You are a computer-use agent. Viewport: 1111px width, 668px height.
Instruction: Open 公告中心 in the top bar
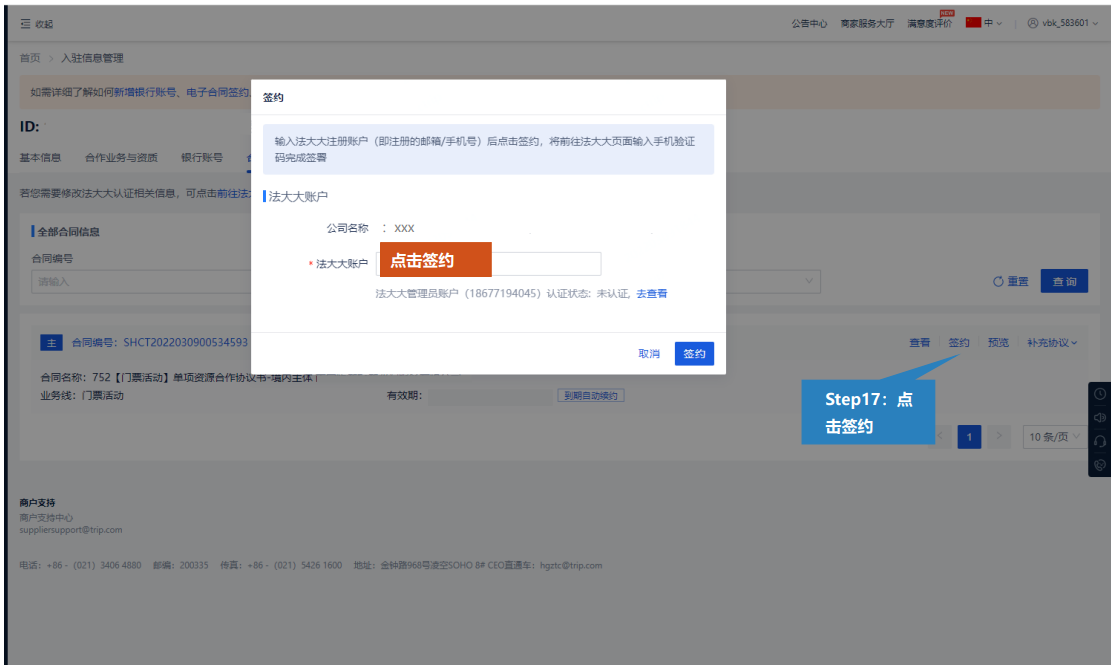808,24
